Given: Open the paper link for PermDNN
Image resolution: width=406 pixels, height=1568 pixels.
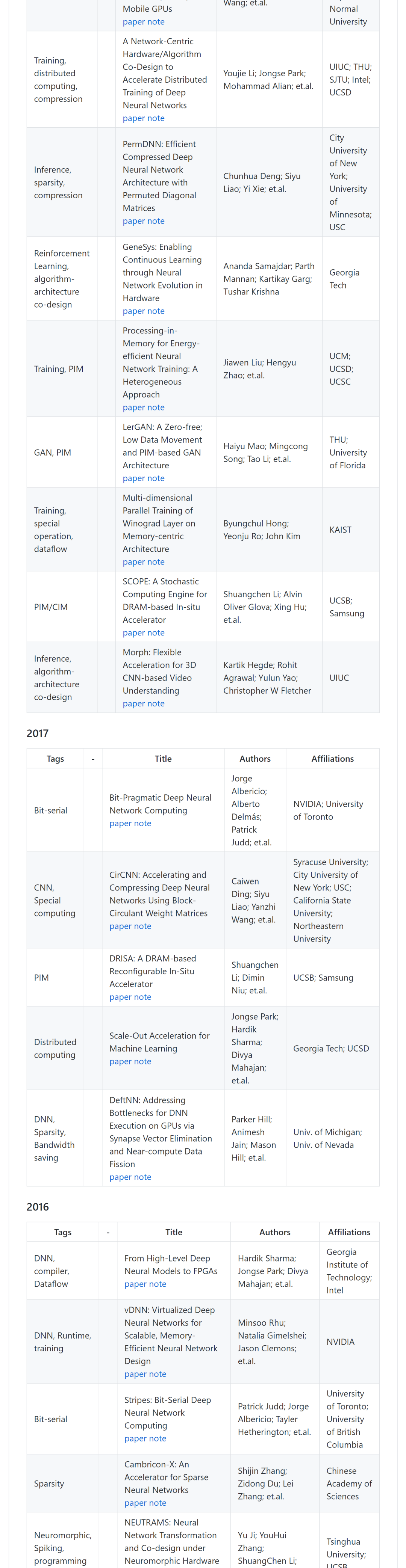Looking at the screenshot, I should pyautogui.click(x=133, y=221).
